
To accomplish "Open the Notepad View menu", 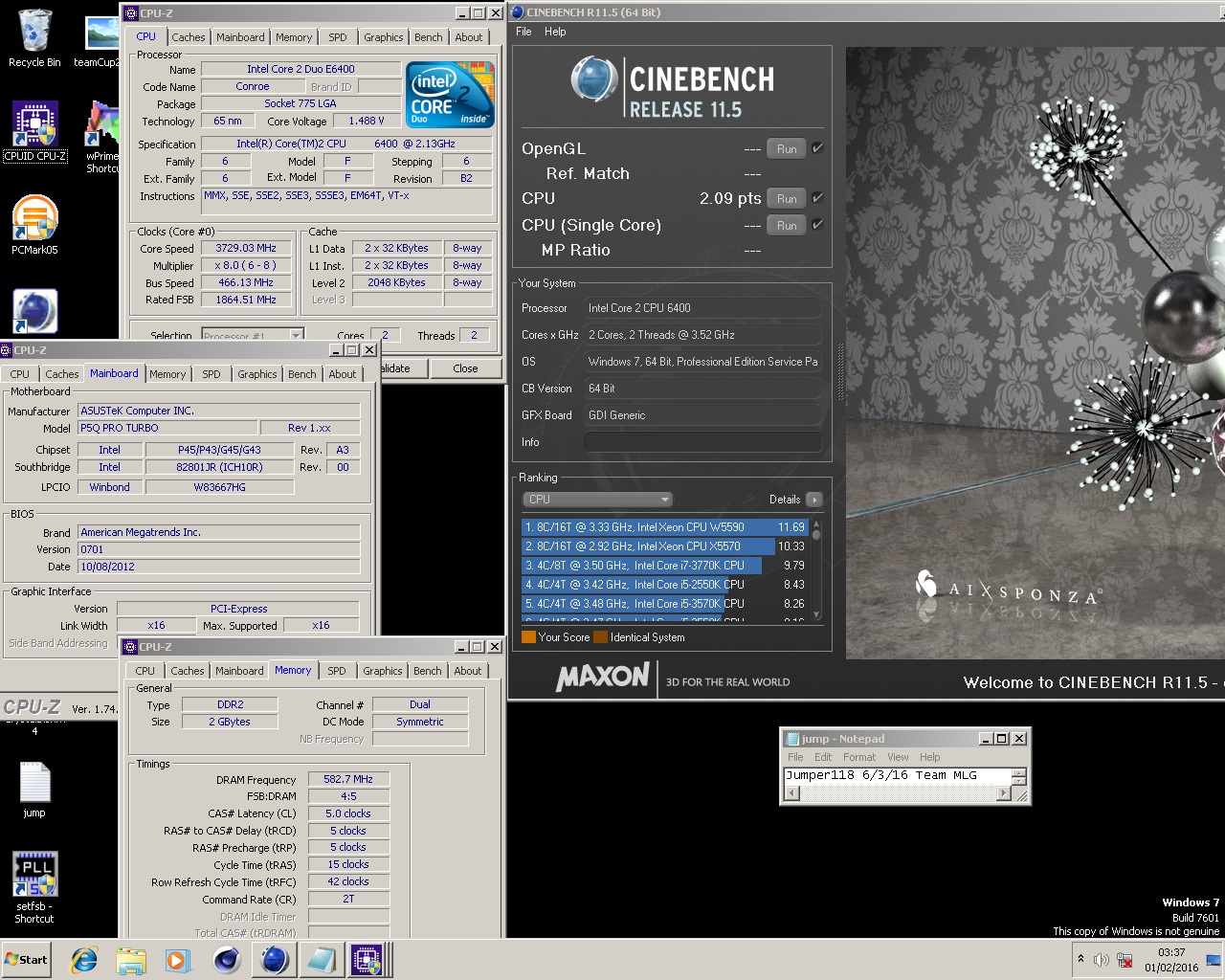I will click(898, 757).
